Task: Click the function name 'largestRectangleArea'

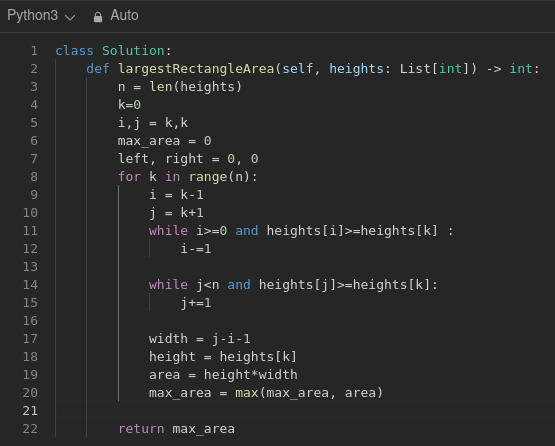Action: [196, 69]
